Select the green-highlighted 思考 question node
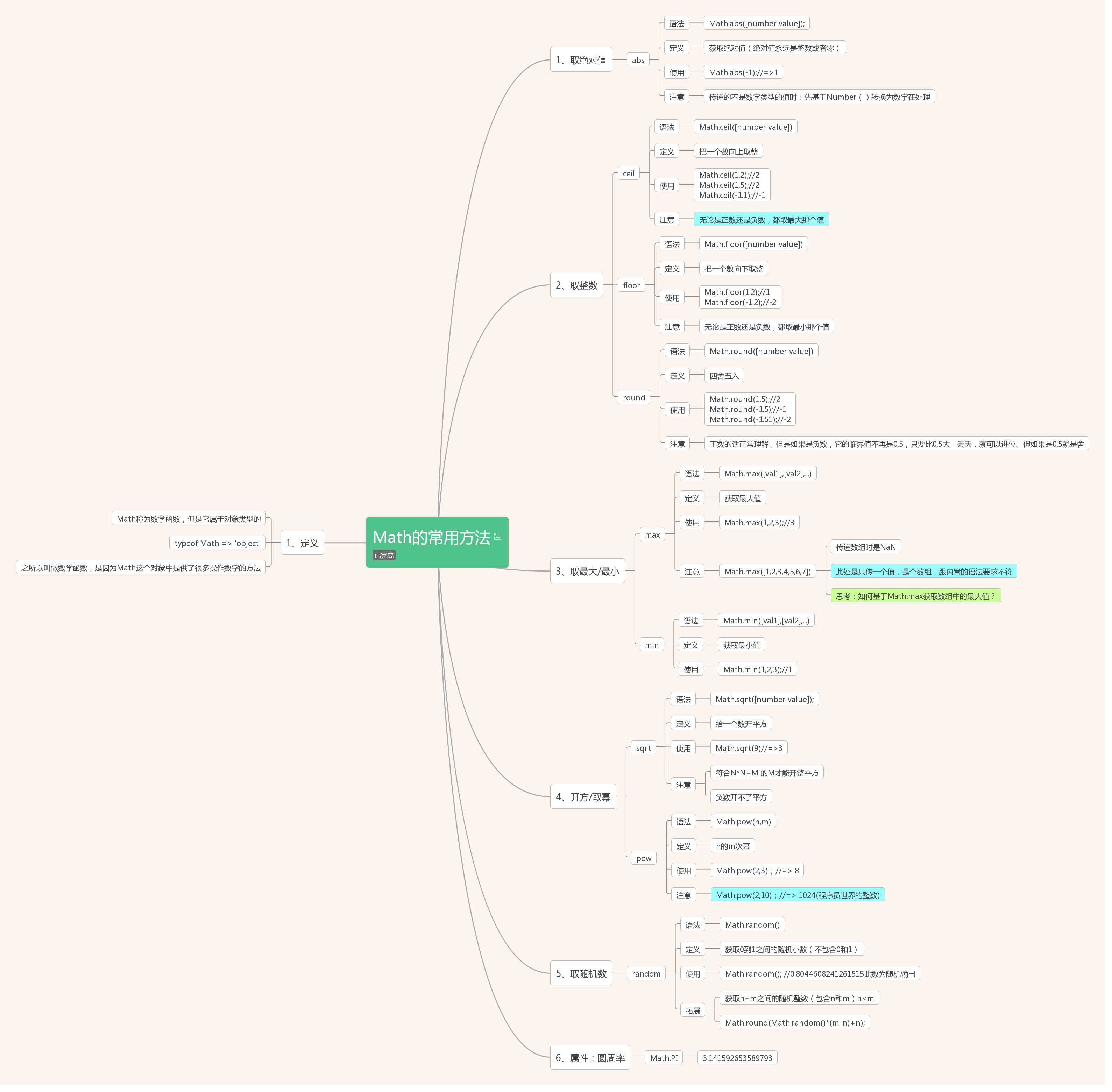This screenshot has width=1112, height=1092. tap(916, 596)
